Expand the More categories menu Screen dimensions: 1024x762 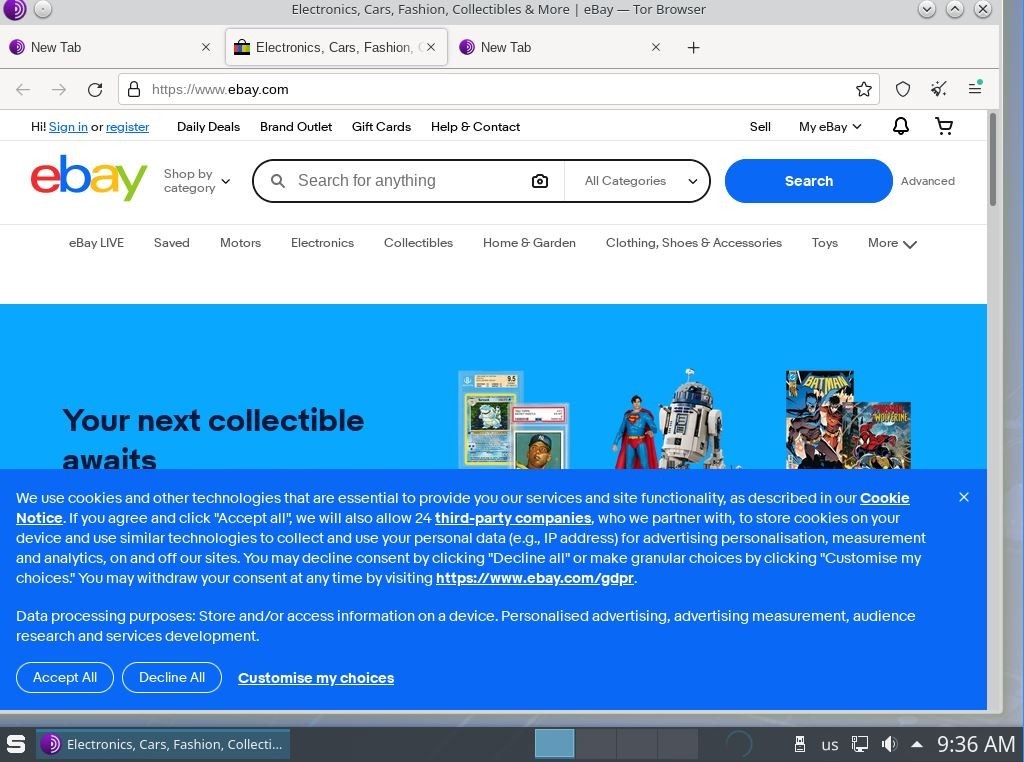click(x=892, y=243)
